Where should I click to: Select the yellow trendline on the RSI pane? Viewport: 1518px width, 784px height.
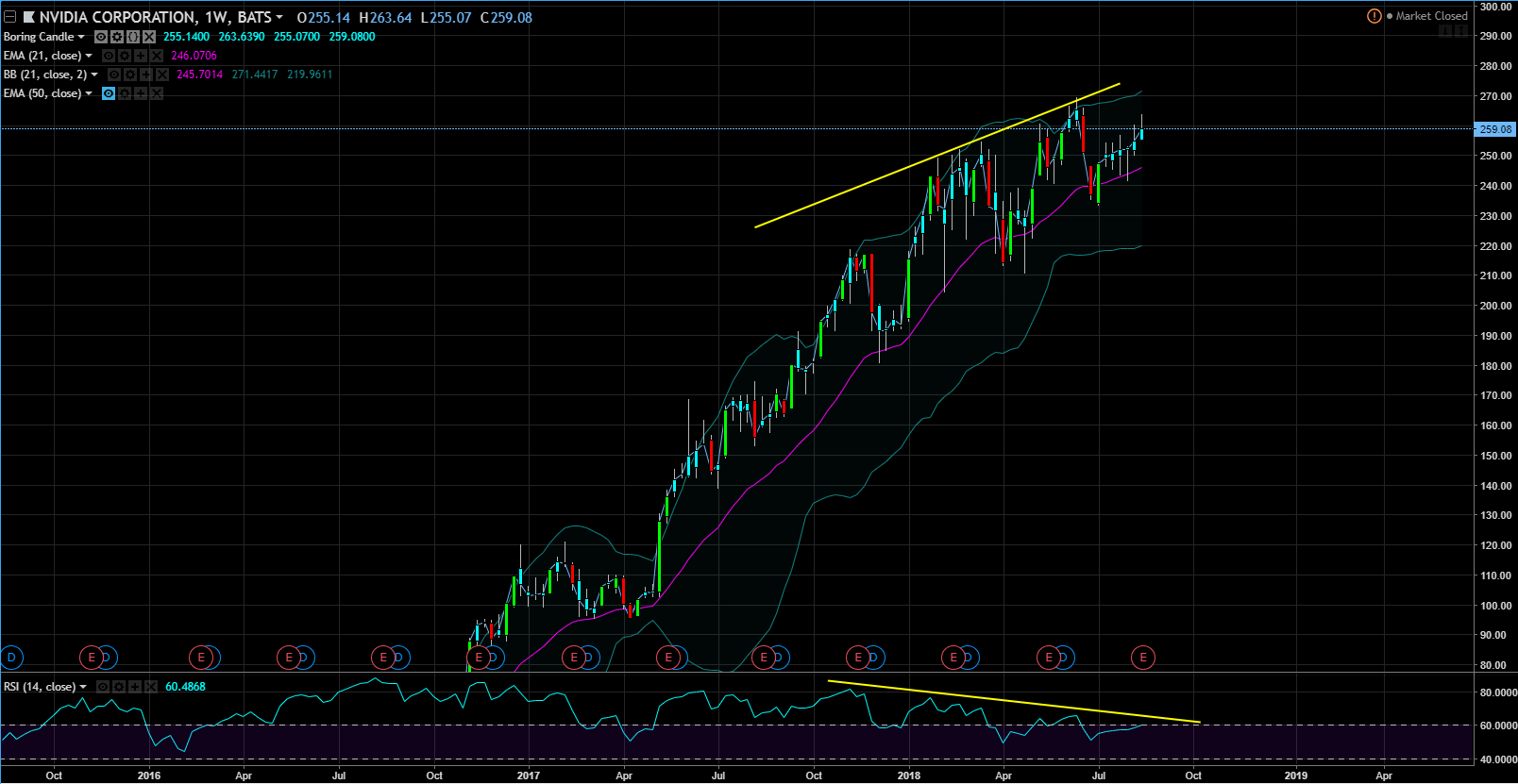pyautogui.click(x=1014, y=702)
